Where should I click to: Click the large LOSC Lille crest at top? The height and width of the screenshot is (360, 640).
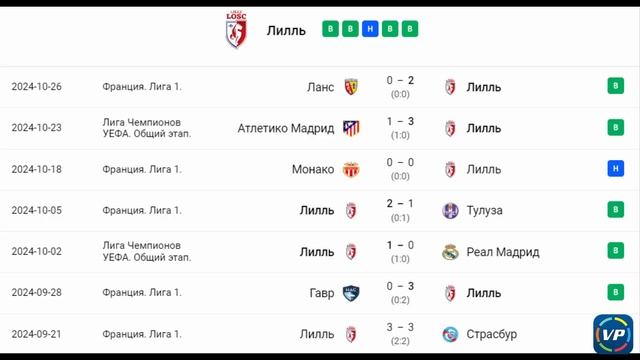tap(236, 30)
